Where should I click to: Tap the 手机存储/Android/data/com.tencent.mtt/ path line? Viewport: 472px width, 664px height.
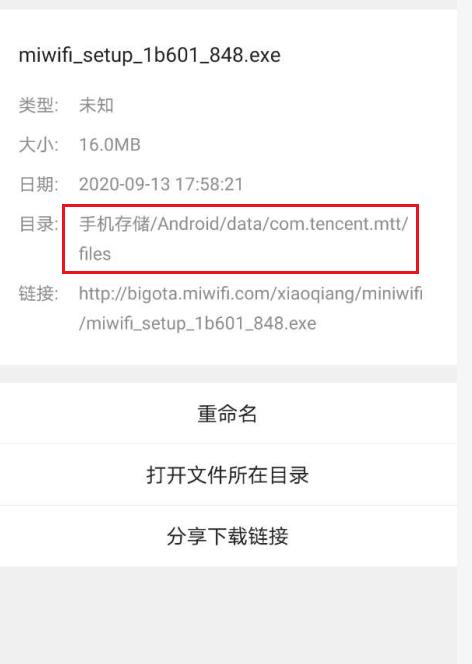pyautogui.click(x=244, y=224)
